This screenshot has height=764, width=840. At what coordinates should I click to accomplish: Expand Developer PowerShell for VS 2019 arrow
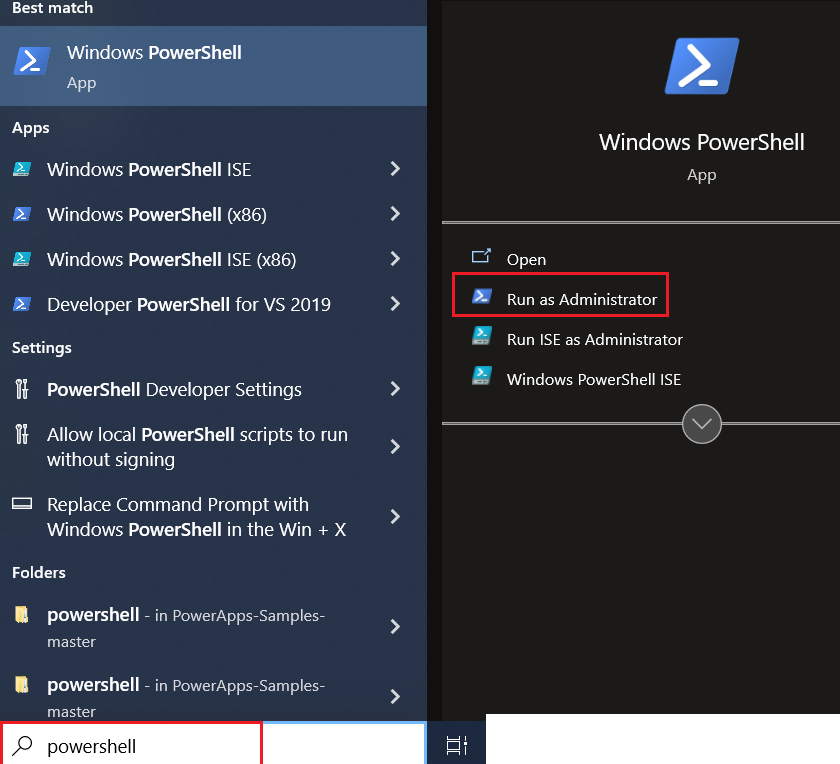[395, 304]
